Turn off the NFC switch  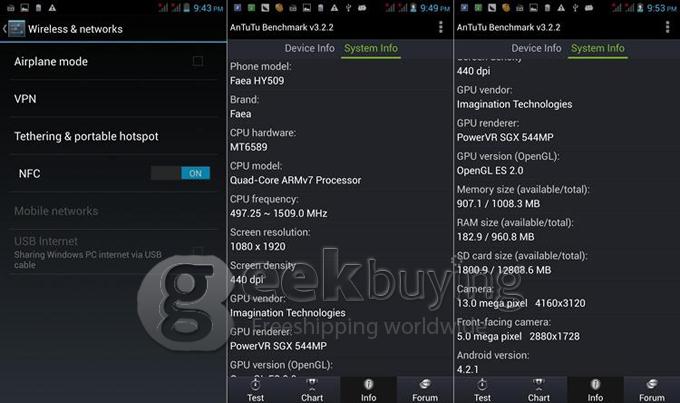[x=180, y=173]
